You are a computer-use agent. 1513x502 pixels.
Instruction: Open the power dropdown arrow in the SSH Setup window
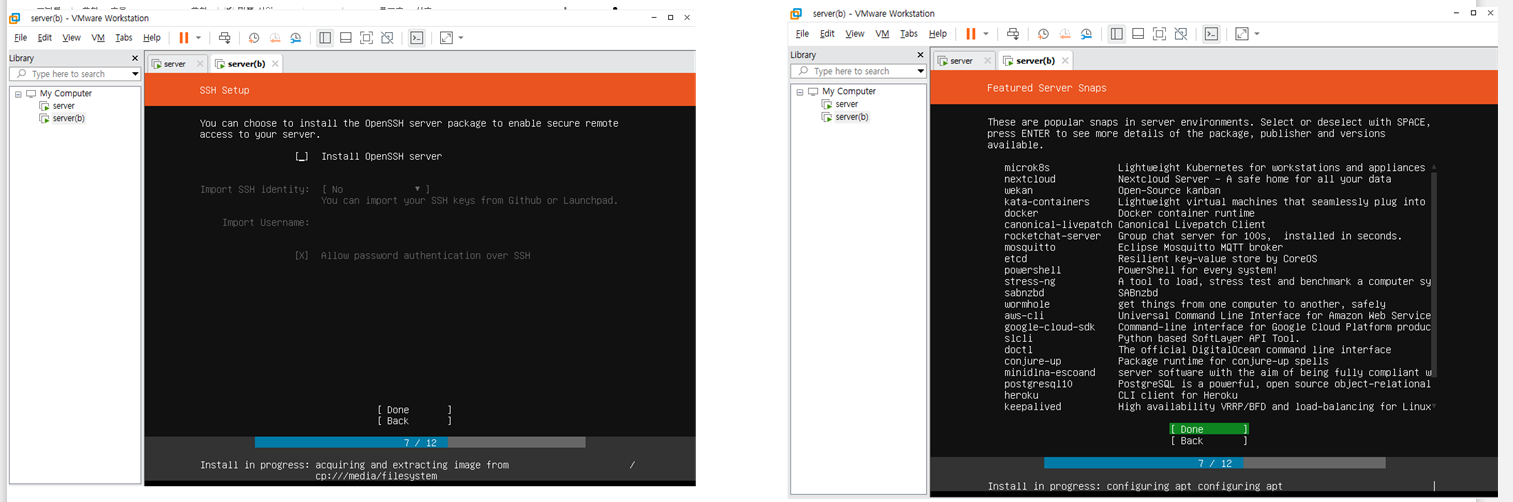tap(198, 38)
